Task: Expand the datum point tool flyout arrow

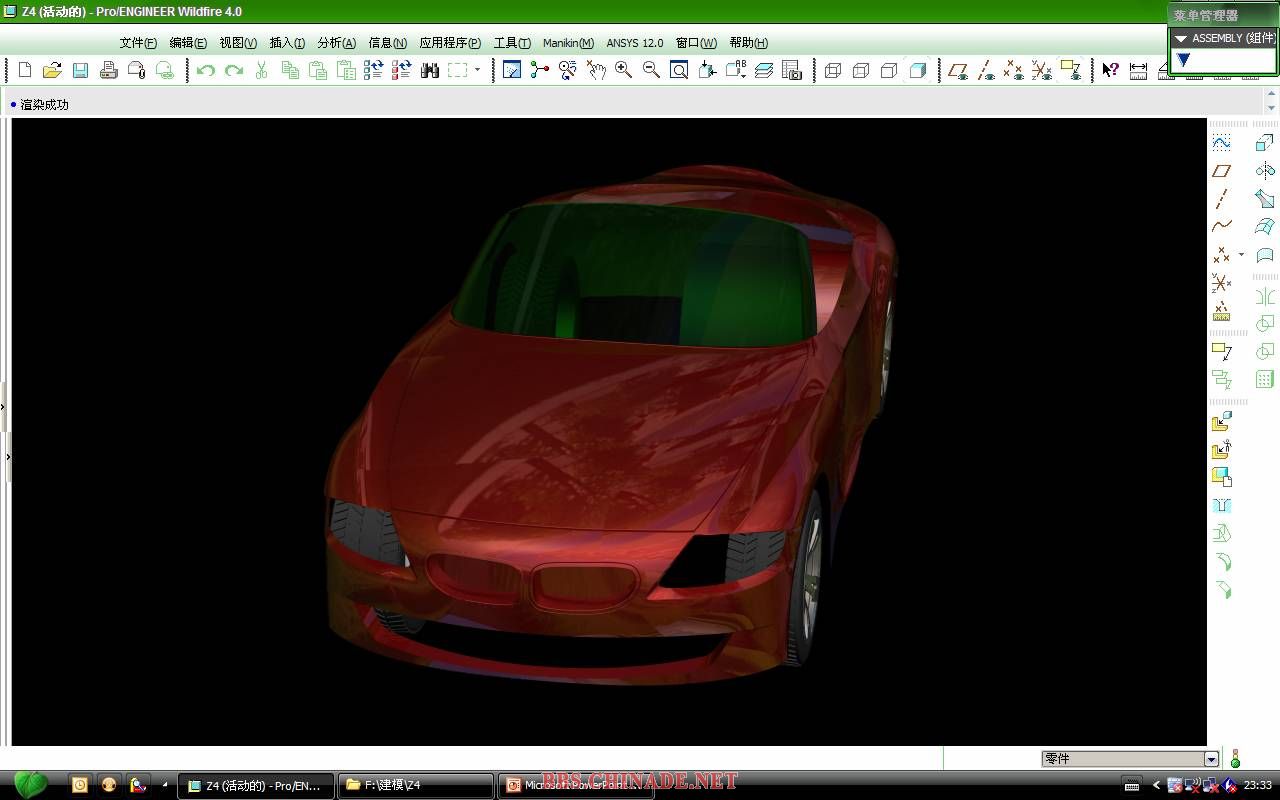Action: [x=1241, y=255]
